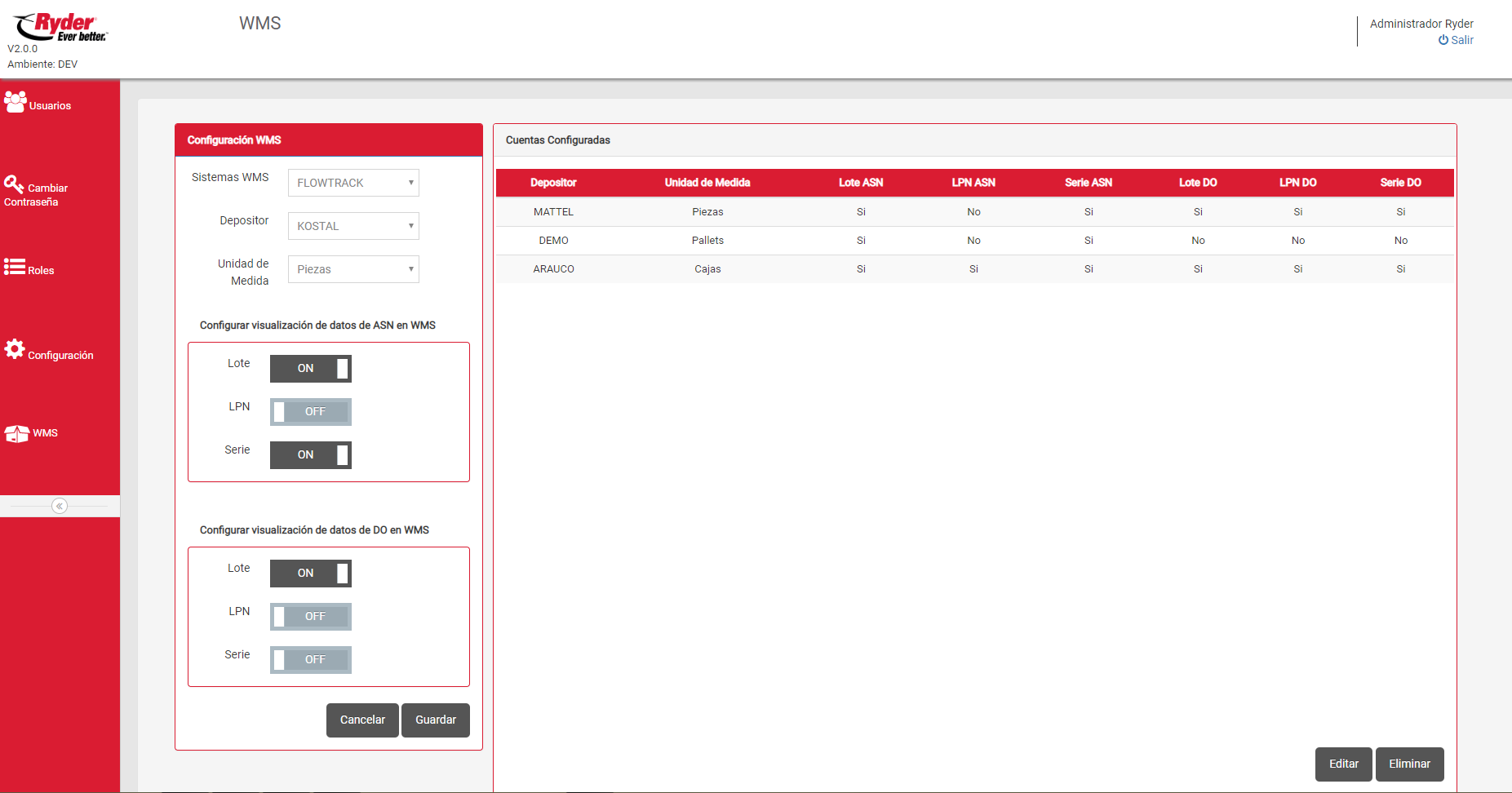Click the key icon for Cambiar Contraseña
Screen dimensions: 1512x793
[x=14, y=184]
